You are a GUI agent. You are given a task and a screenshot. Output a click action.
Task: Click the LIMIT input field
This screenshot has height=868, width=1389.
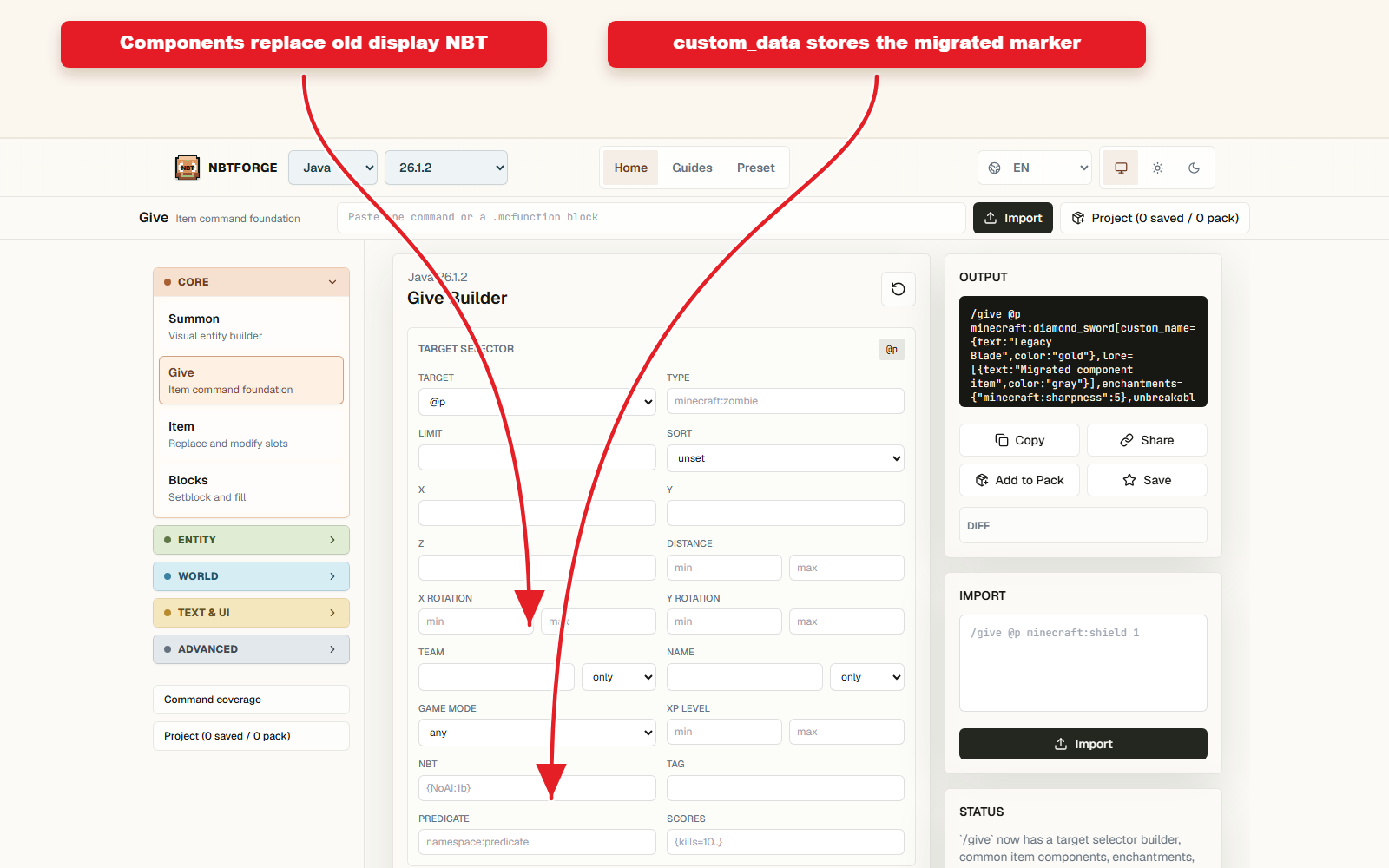point(537,457)
